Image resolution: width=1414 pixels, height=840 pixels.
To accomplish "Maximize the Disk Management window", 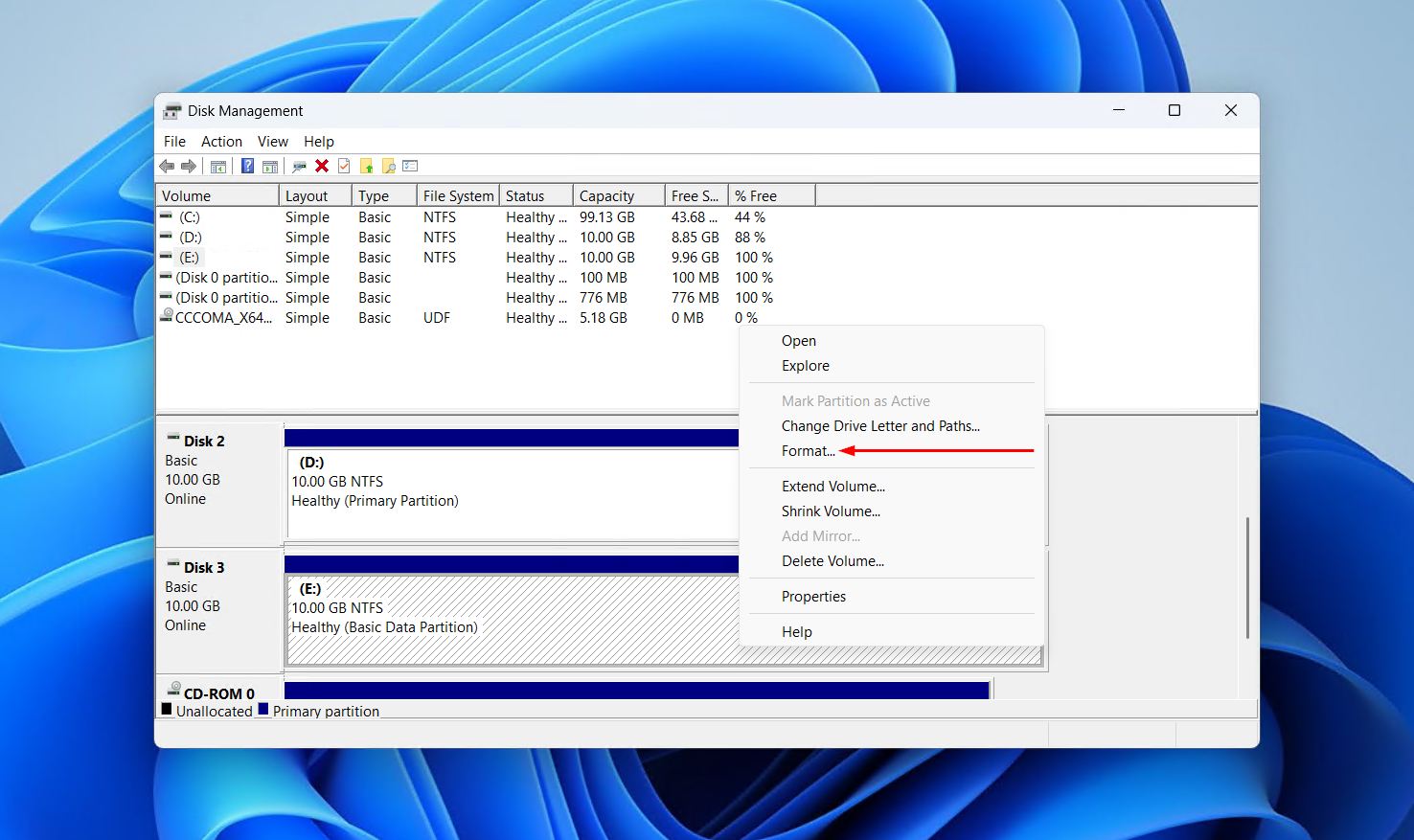I will [1175, 111].
